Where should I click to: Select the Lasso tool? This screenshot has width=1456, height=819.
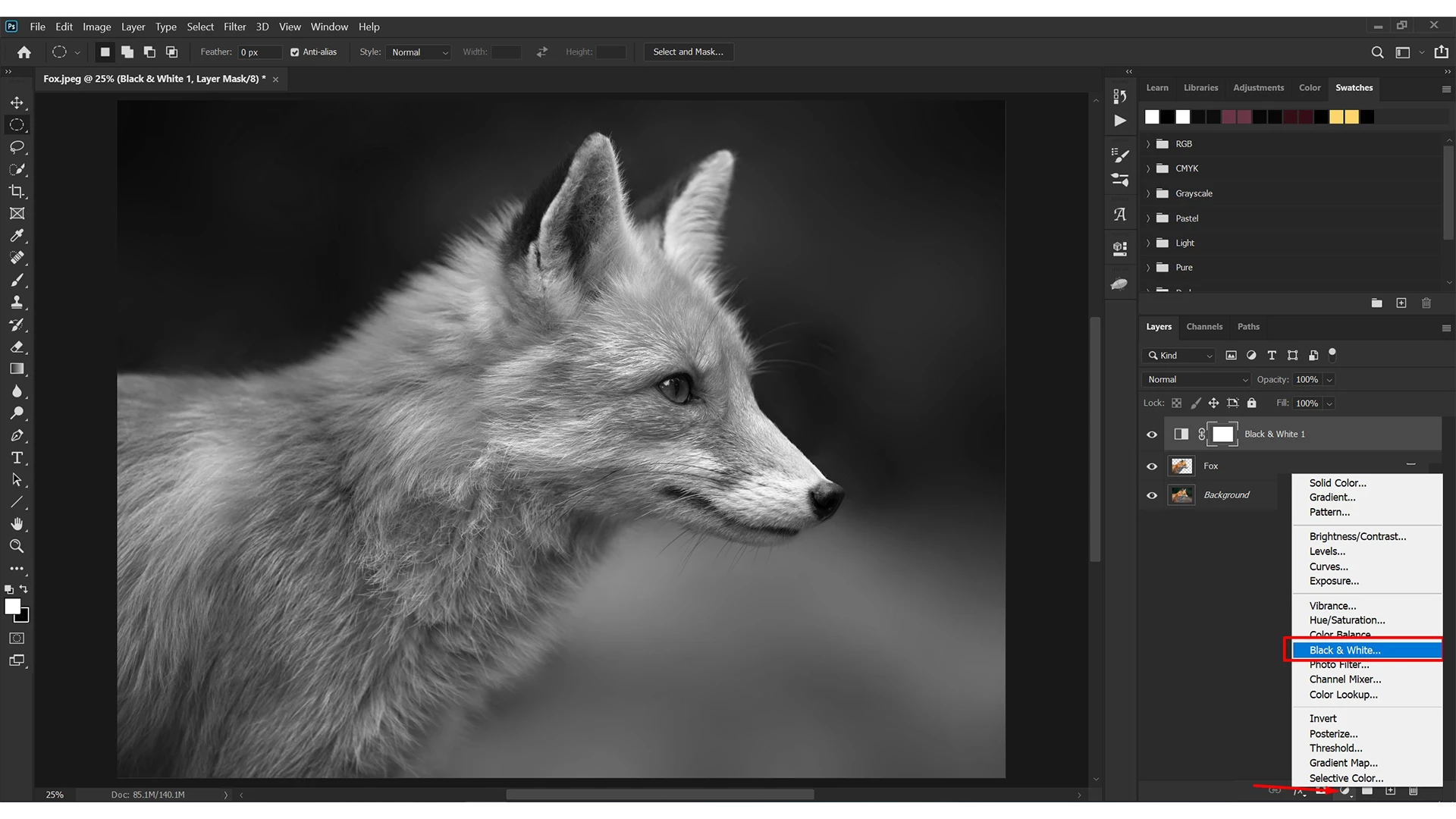click(x=17, y=147)
